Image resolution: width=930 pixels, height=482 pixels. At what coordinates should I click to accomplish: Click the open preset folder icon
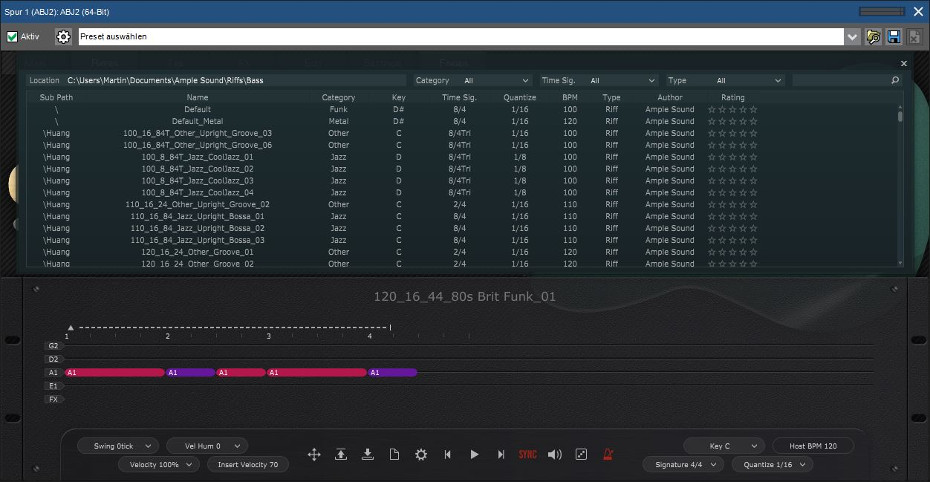(x=874, y=37)
